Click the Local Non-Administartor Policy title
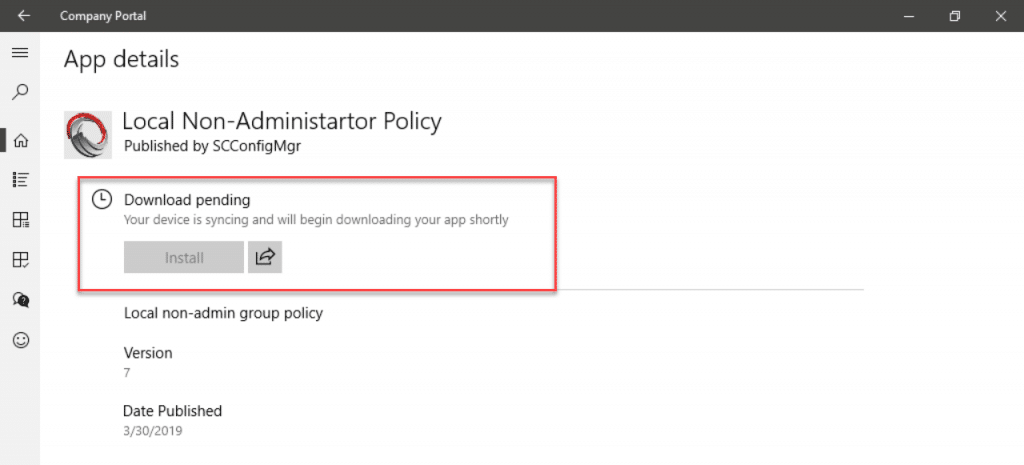Viewport: 1024px width, 465px height. (282, 121)
